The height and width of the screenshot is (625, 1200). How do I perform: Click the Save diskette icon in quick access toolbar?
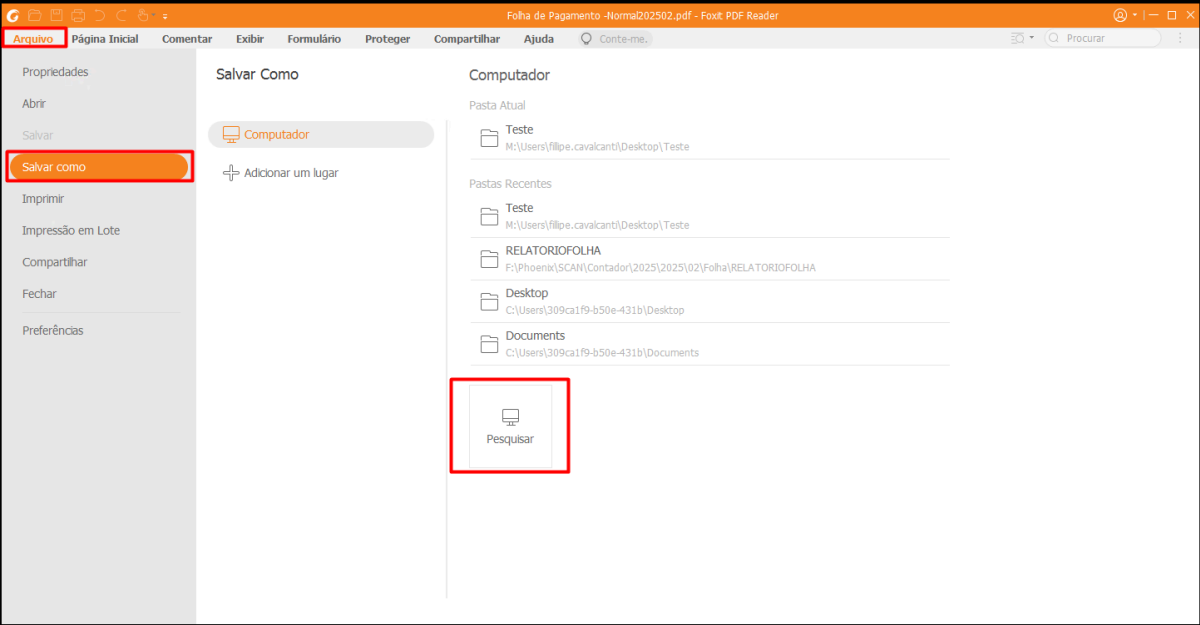point(56,15)
